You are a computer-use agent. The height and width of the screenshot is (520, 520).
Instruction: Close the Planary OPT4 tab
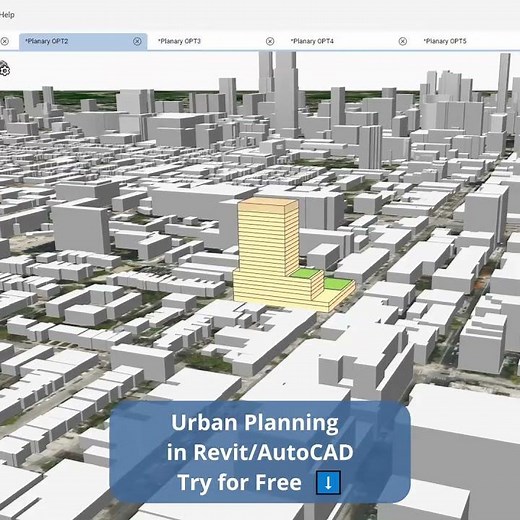coord(403,41)
